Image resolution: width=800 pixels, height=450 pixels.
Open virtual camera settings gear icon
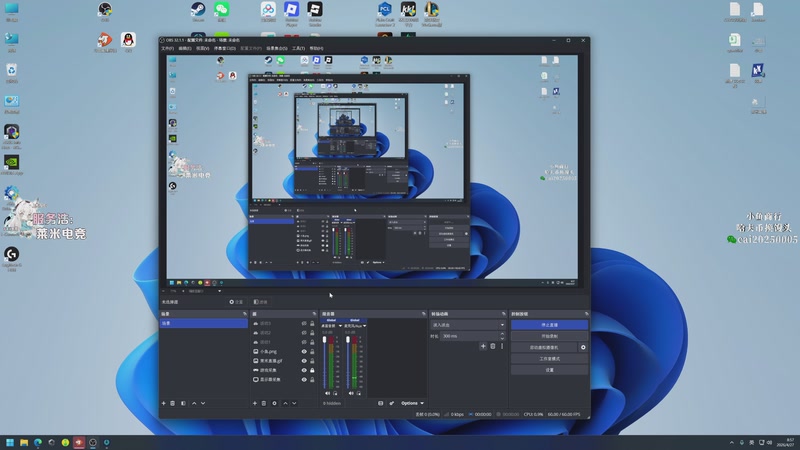pos(583,347)
